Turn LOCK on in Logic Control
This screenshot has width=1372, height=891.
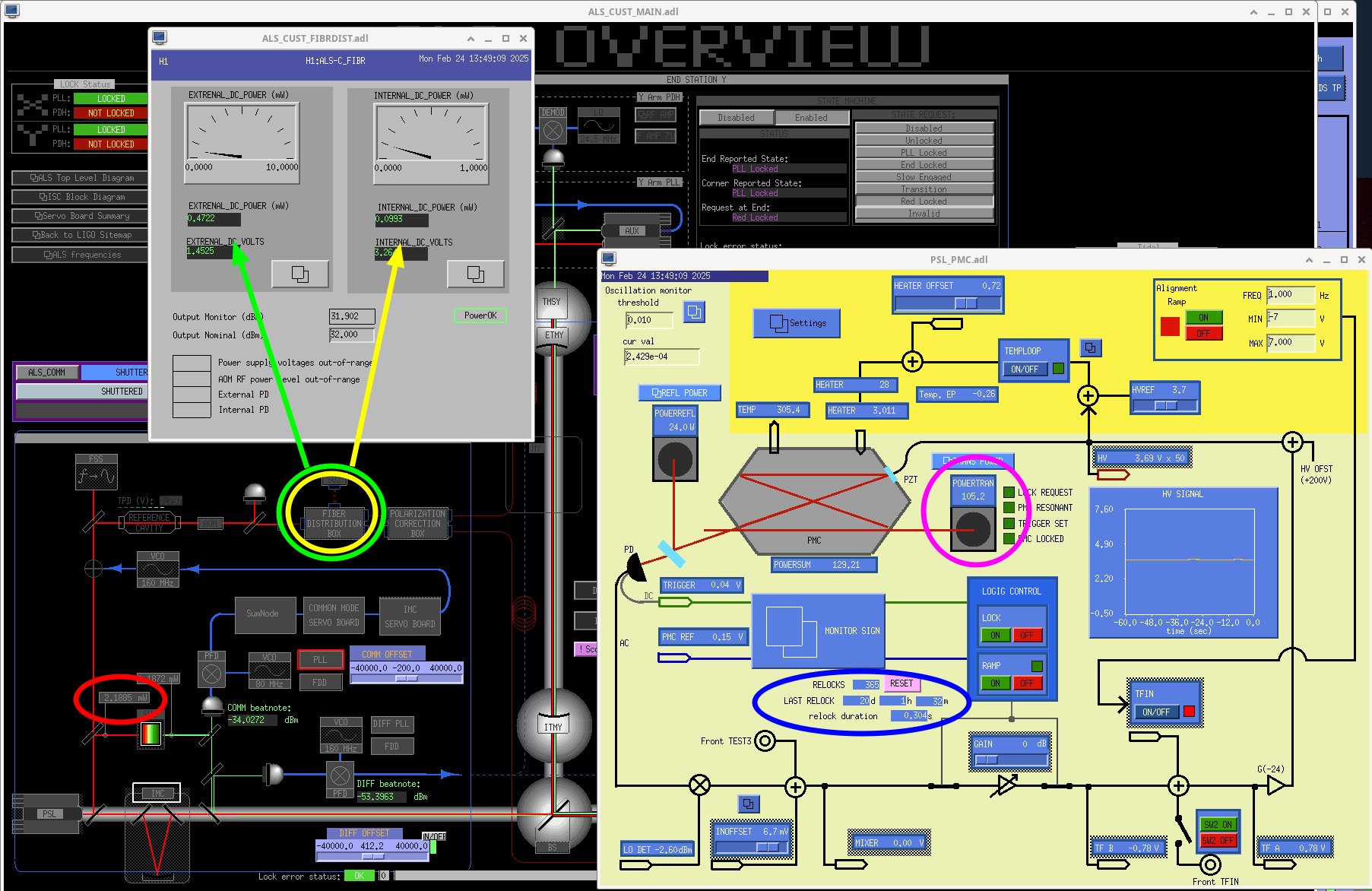click(995, 636)
